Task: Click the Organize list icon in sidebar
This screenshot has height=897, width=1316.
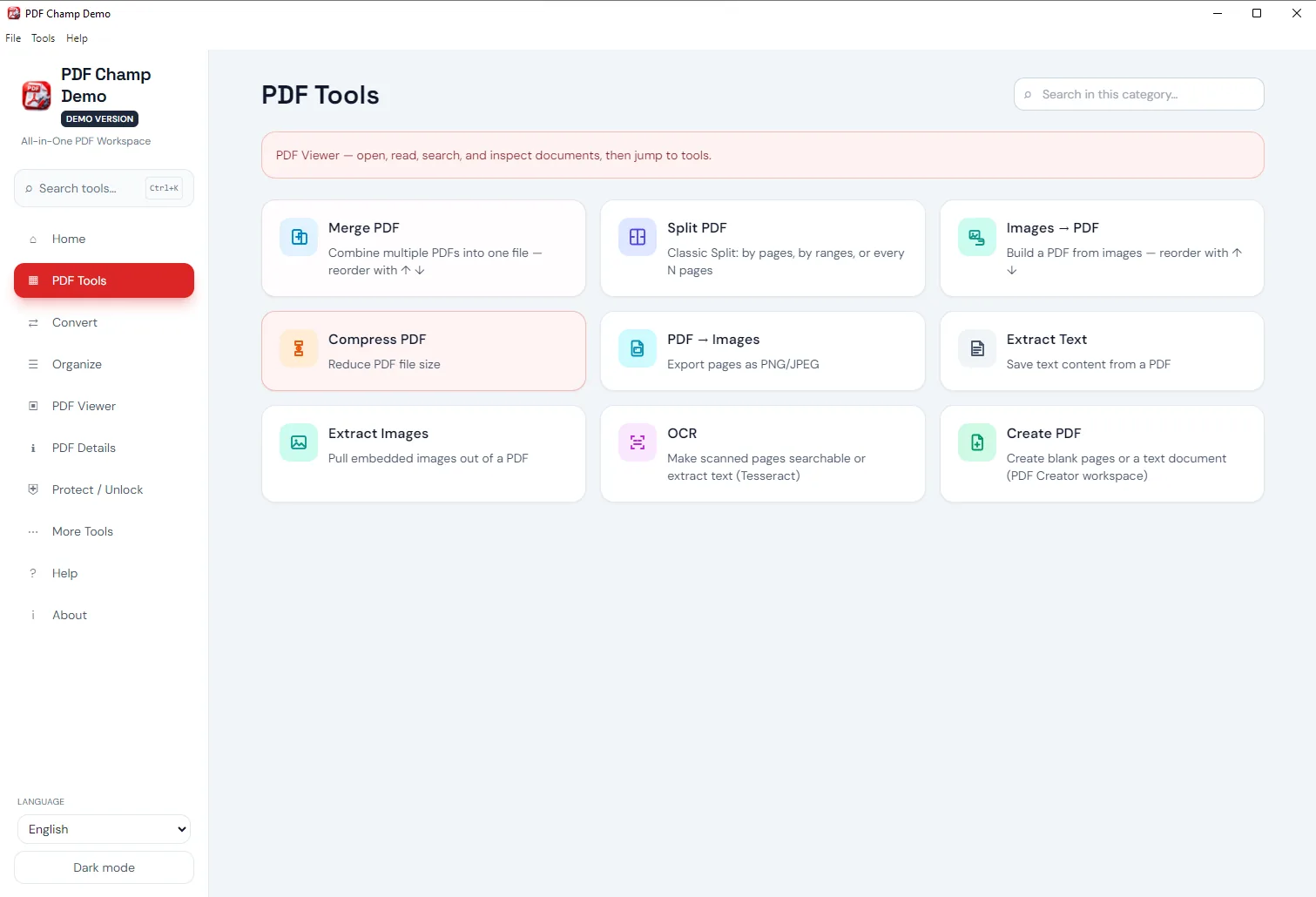Action: [x=33, y=364]
